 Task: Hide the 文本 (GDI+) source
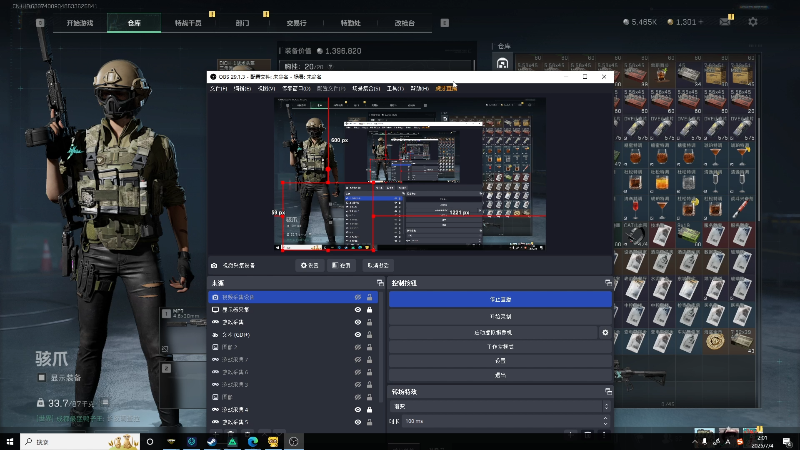[358, 335]
